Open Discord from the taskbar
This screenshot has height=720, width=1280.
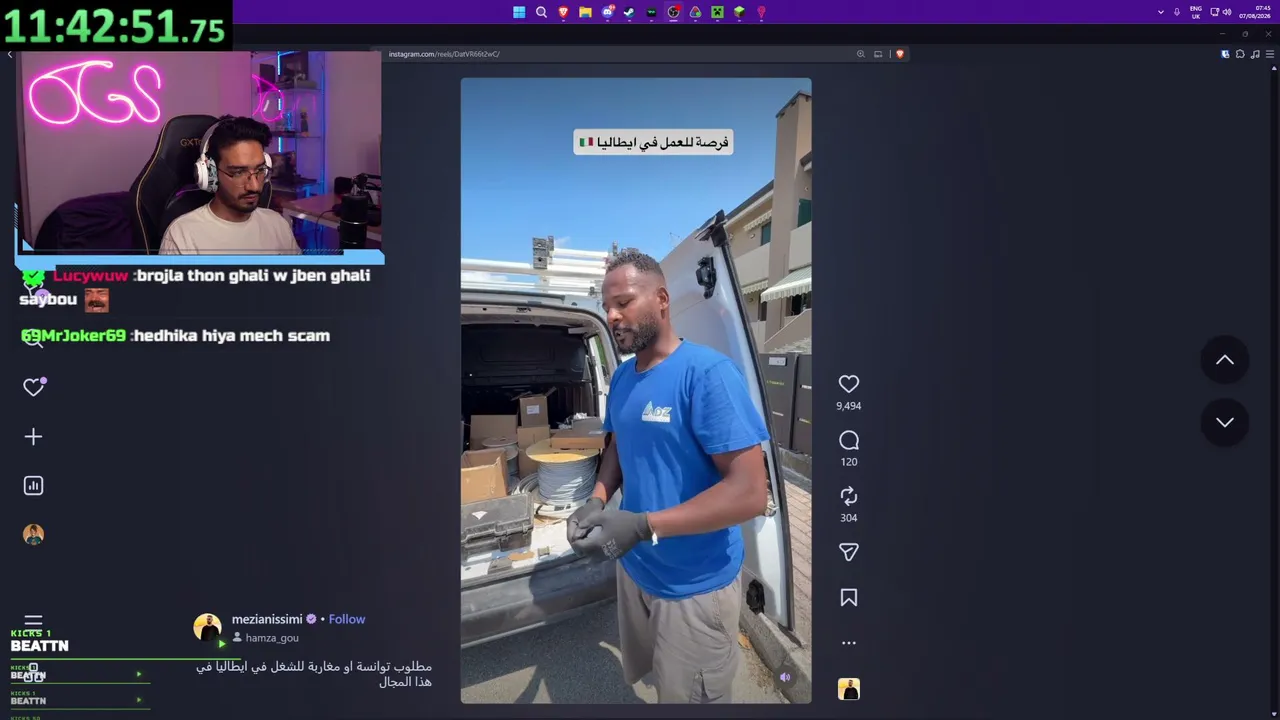[x=607, y=12]
